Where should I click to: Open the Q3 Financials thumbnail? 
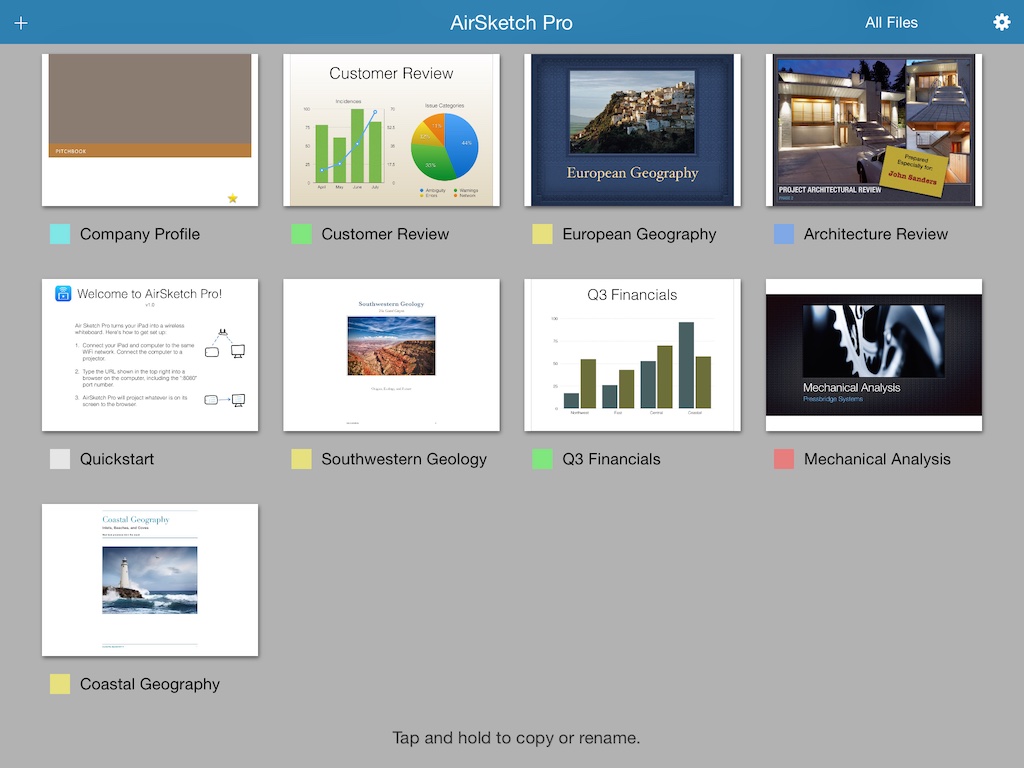[x=632, y=355]
